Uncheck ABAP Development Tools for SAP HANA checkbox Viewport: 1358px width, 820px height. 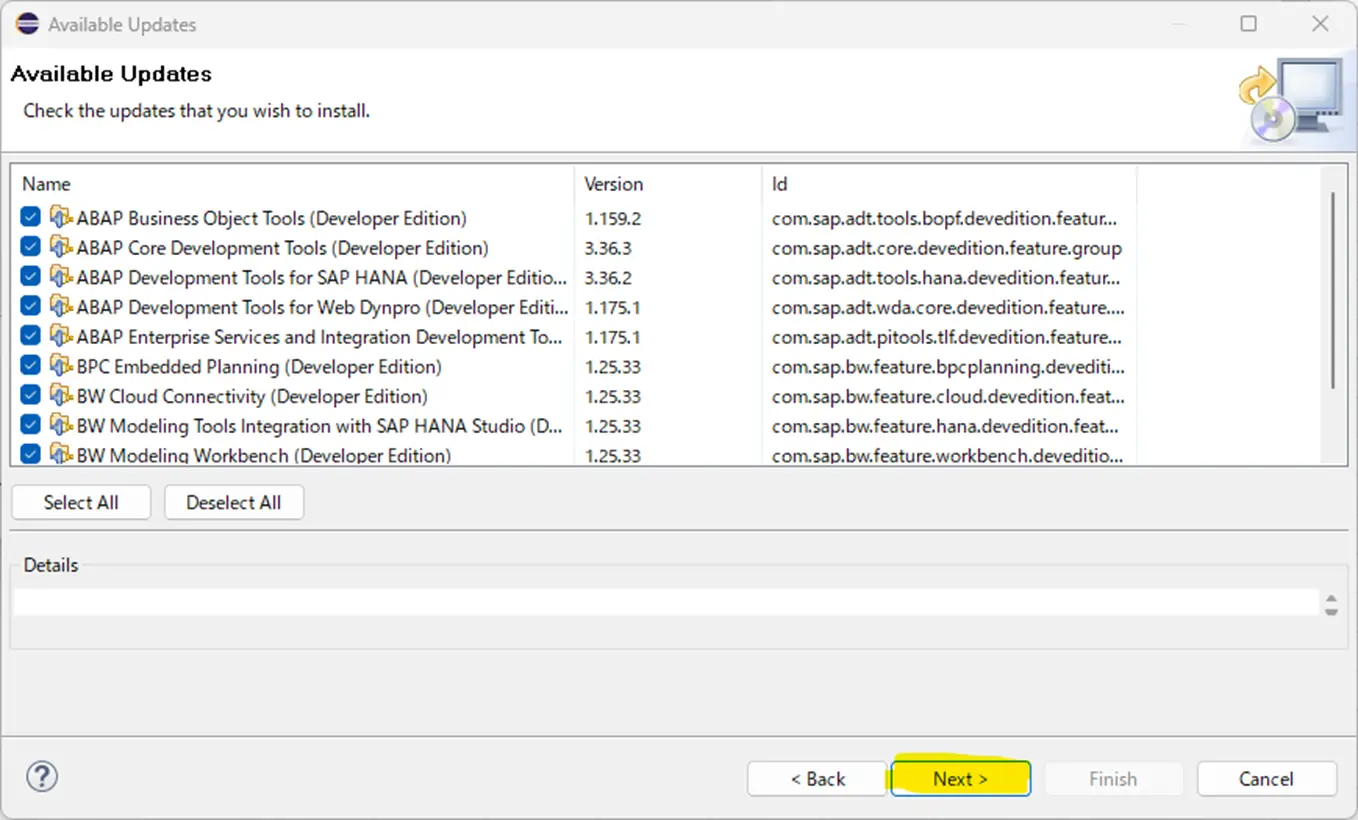click(x=30, y=277)
